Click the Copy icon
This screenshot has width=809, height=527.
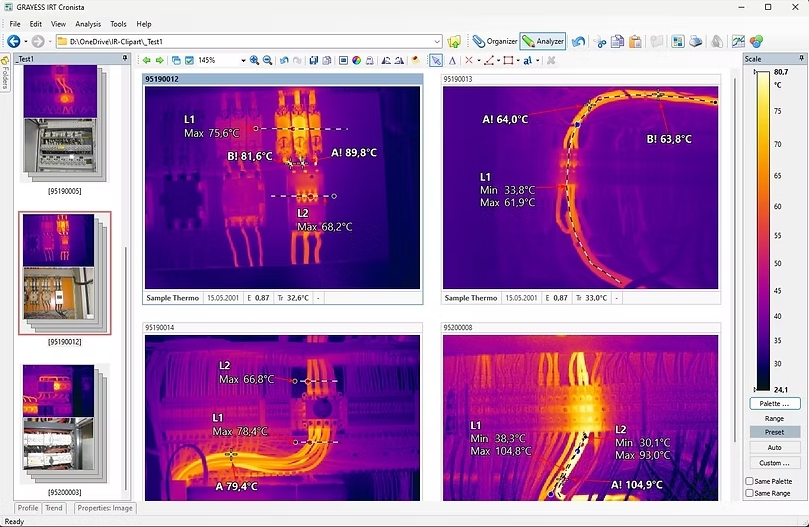tap(617, 41)
